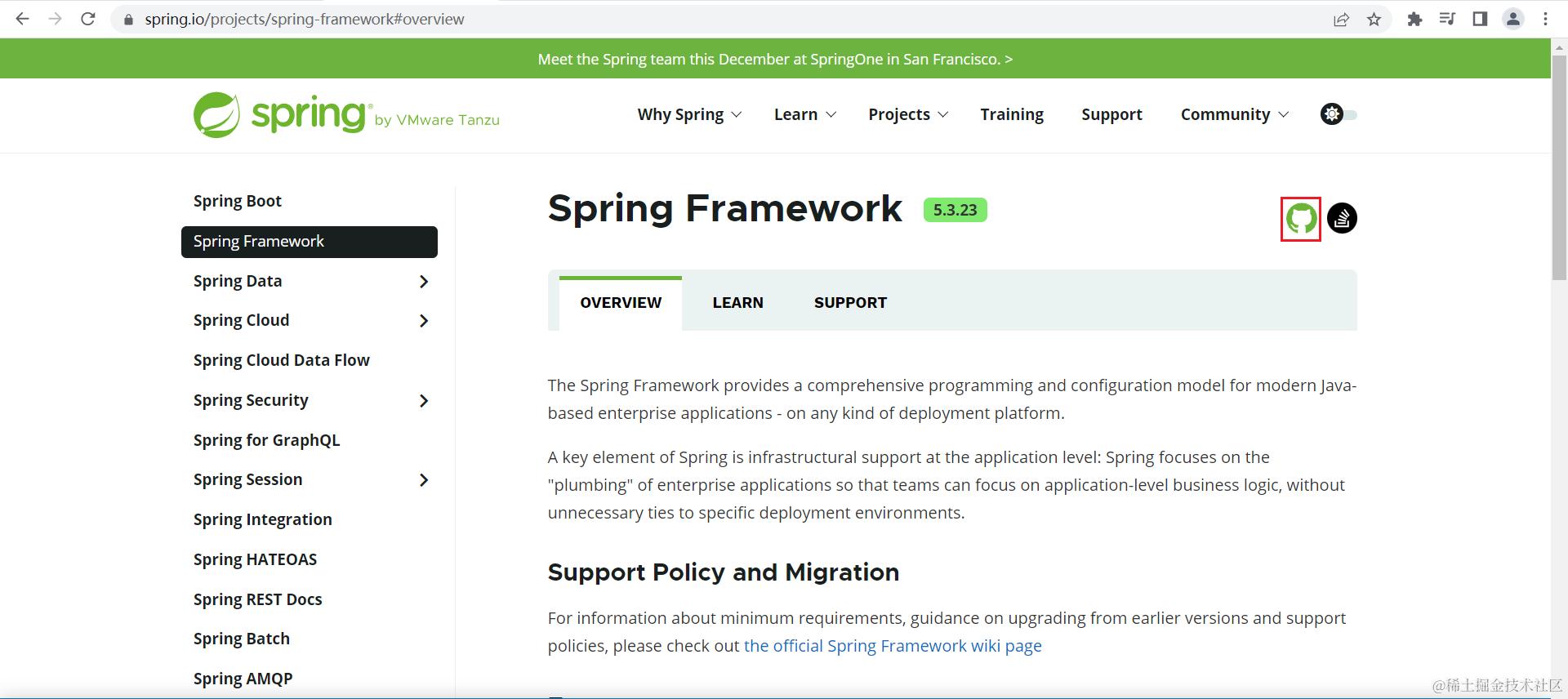The width and height of the screenshot is (1568, 699).
Task: Expand the Learn navigation dropdown
Action: [804, 114]
